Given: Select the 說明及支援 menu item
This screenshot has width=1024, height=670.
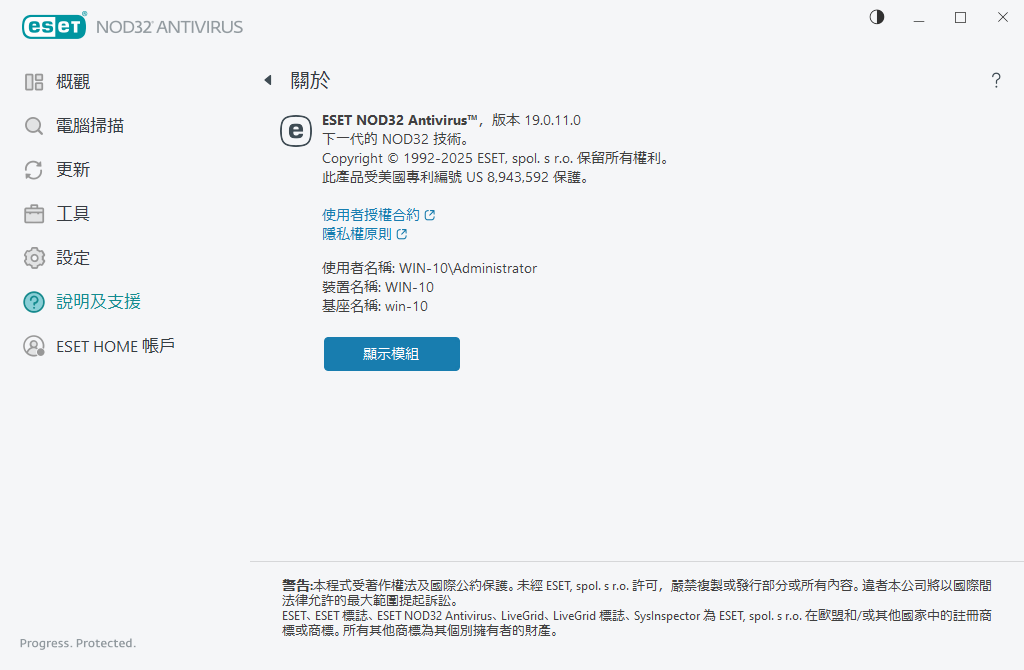Looking at the screenshot, I should (x=98, y=302).
